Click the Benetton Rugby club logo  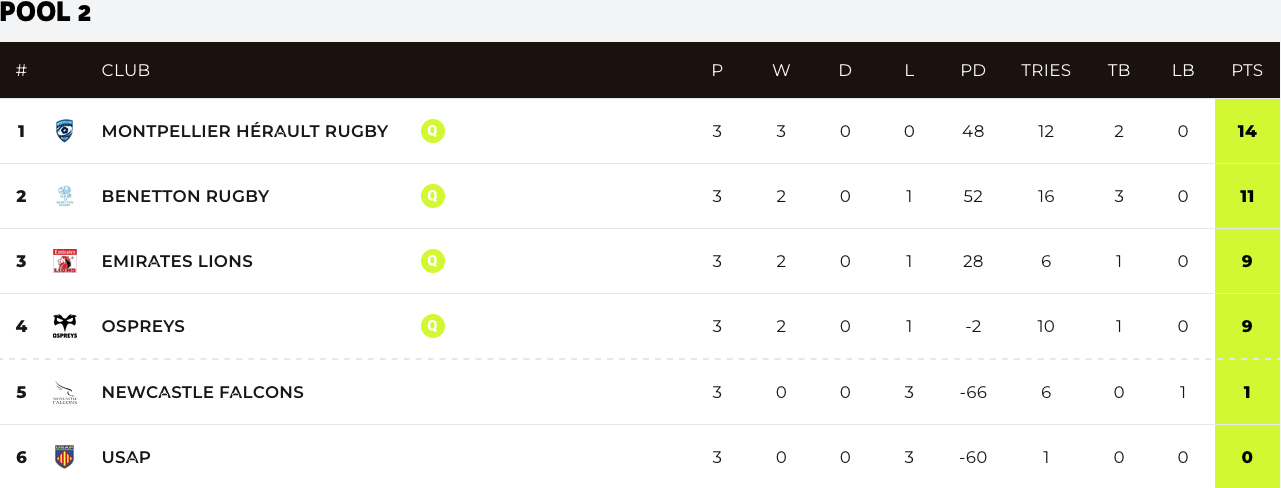[65, 196]
